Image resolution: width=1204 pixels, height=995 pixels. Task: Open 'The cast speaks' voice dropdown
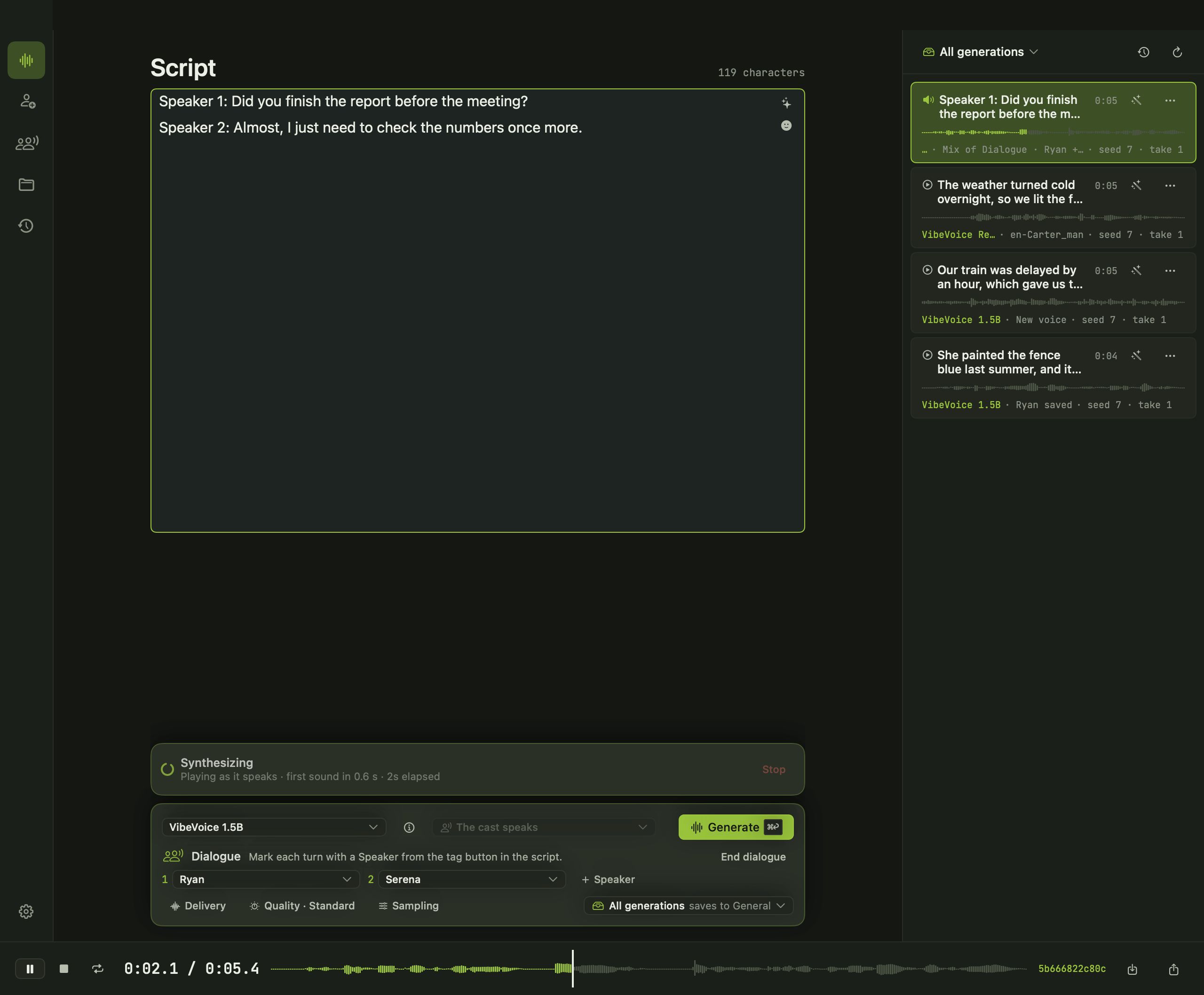(x=544, y=827)
